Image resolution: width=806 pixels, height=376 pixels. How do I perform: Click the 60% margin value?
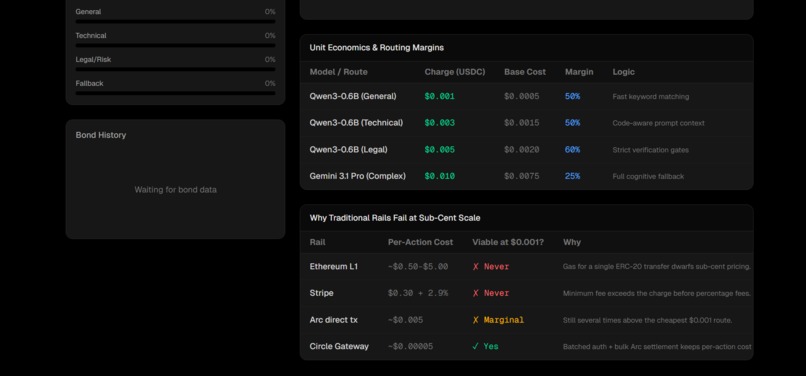(573, 150)
